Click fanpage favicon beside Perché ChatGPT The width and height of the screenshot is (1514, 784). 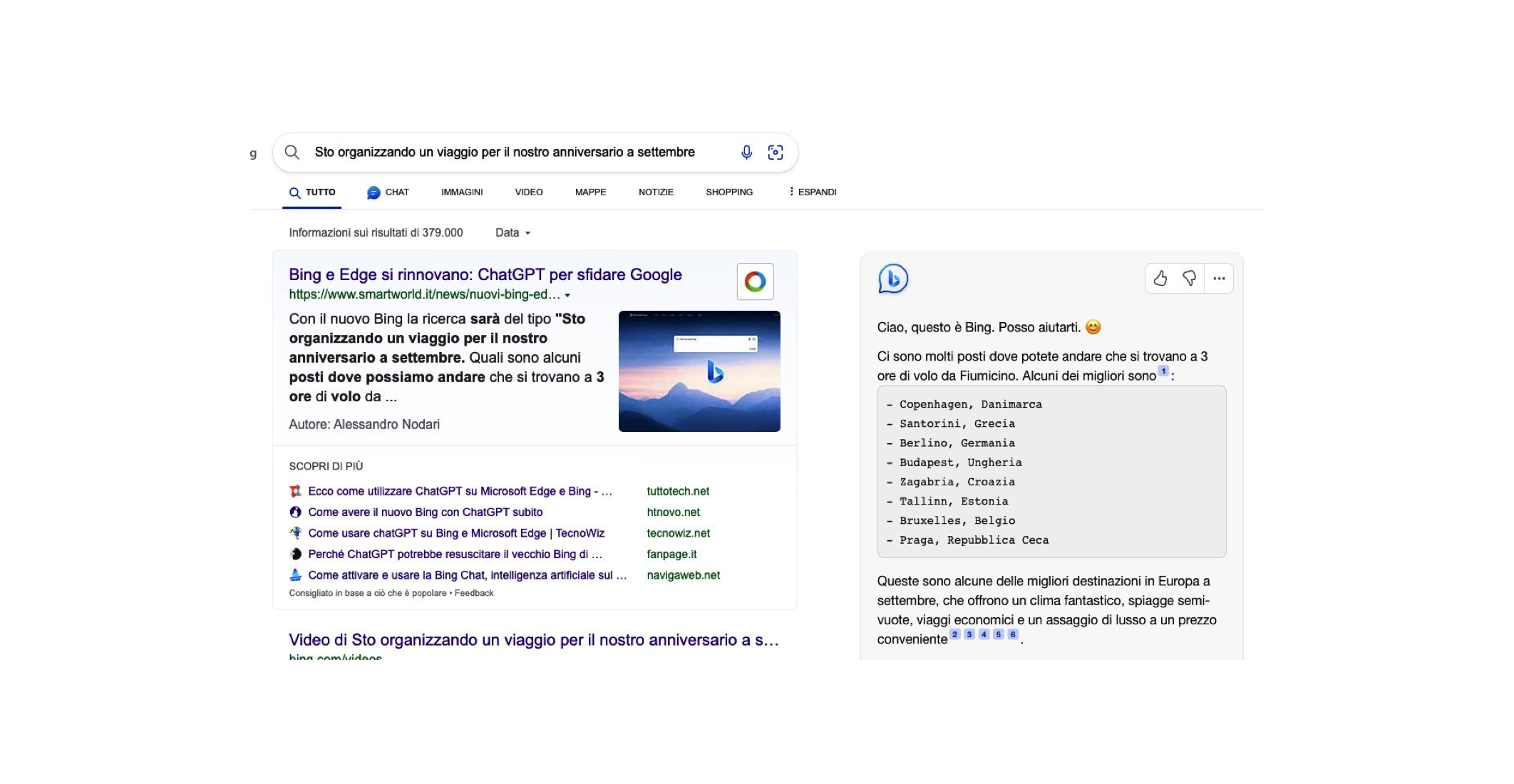tap(295, 554)
